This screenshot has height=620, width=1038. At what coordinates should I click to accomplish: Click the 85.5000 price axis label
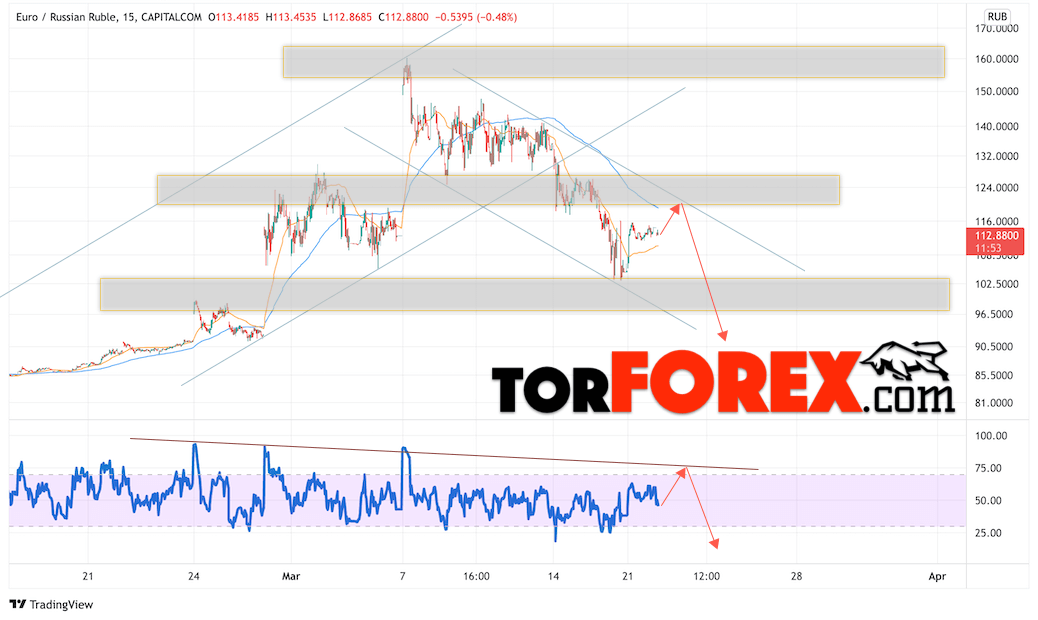click(994, 375)
